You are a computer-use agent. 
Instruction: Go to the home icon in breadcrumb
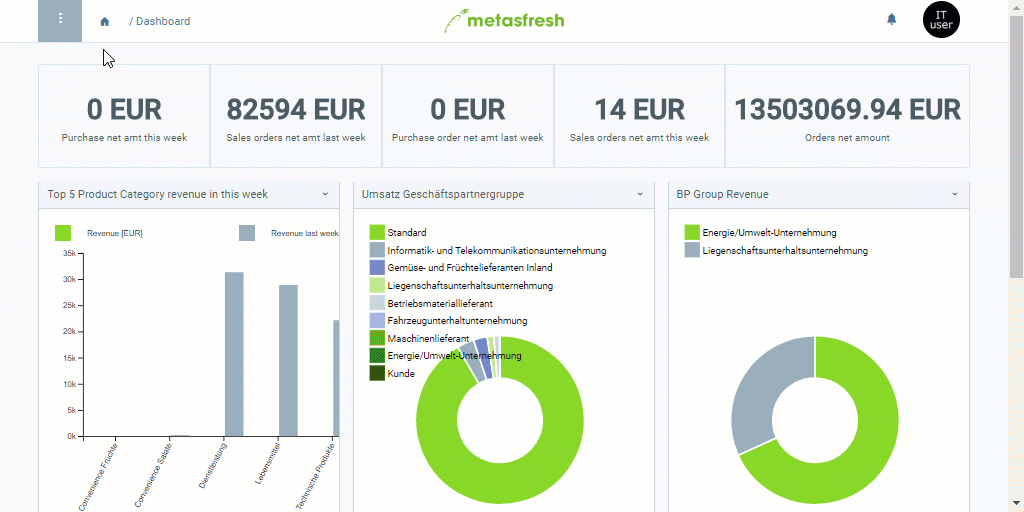click(104, 22)
